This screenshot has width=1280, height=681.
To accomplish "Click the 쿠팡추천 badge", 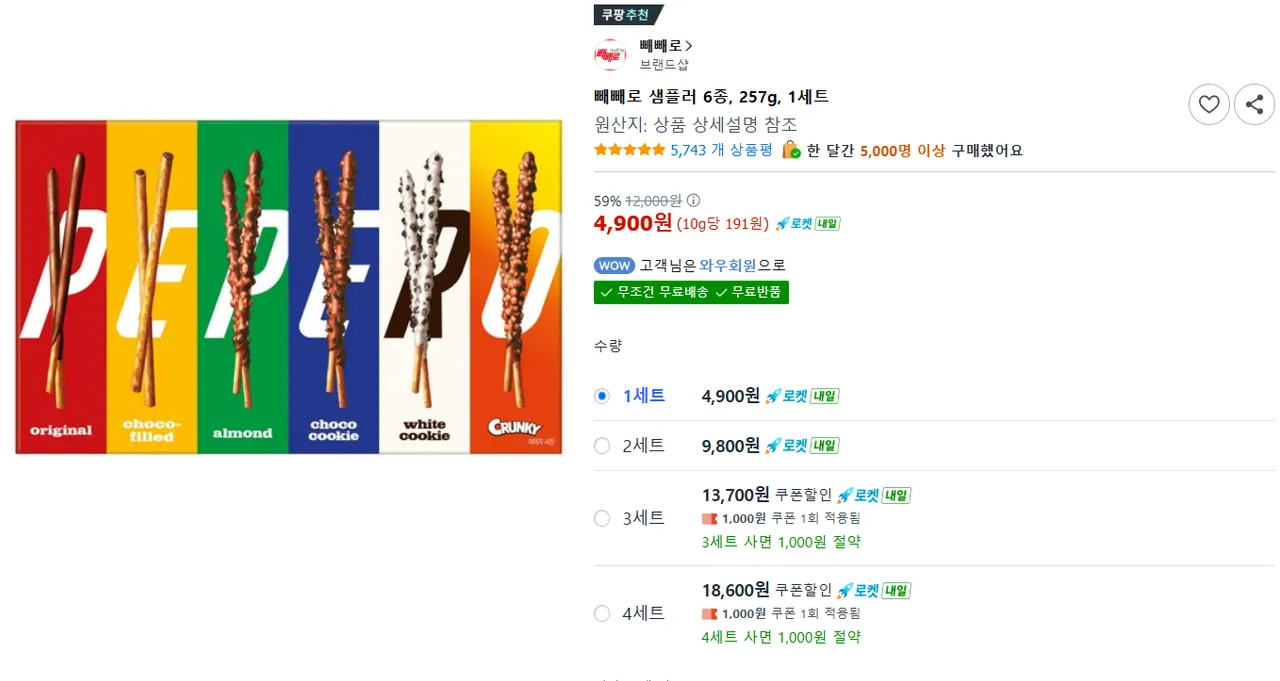I will click(627, 15).
